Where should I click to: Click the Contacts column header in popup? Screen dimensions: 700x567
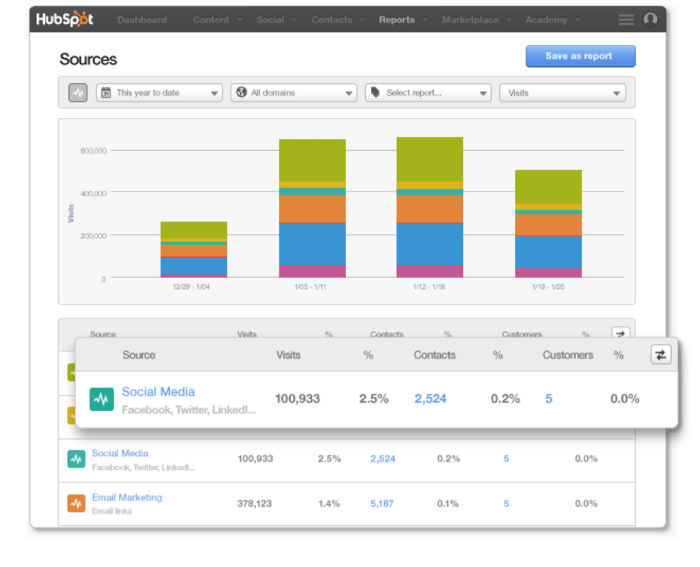434,355
